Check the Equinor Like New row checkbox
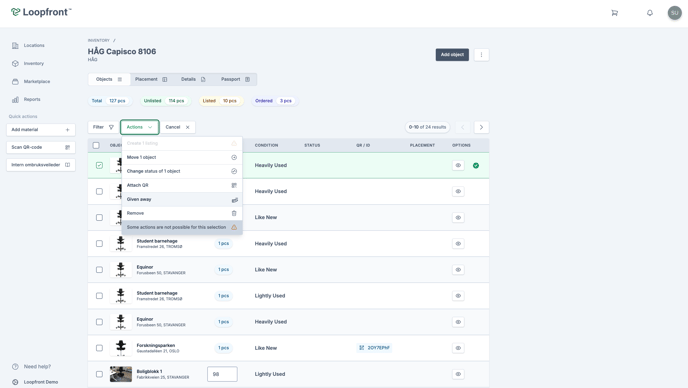Viewport: 688px width, 388px height. tap(99, 269)
